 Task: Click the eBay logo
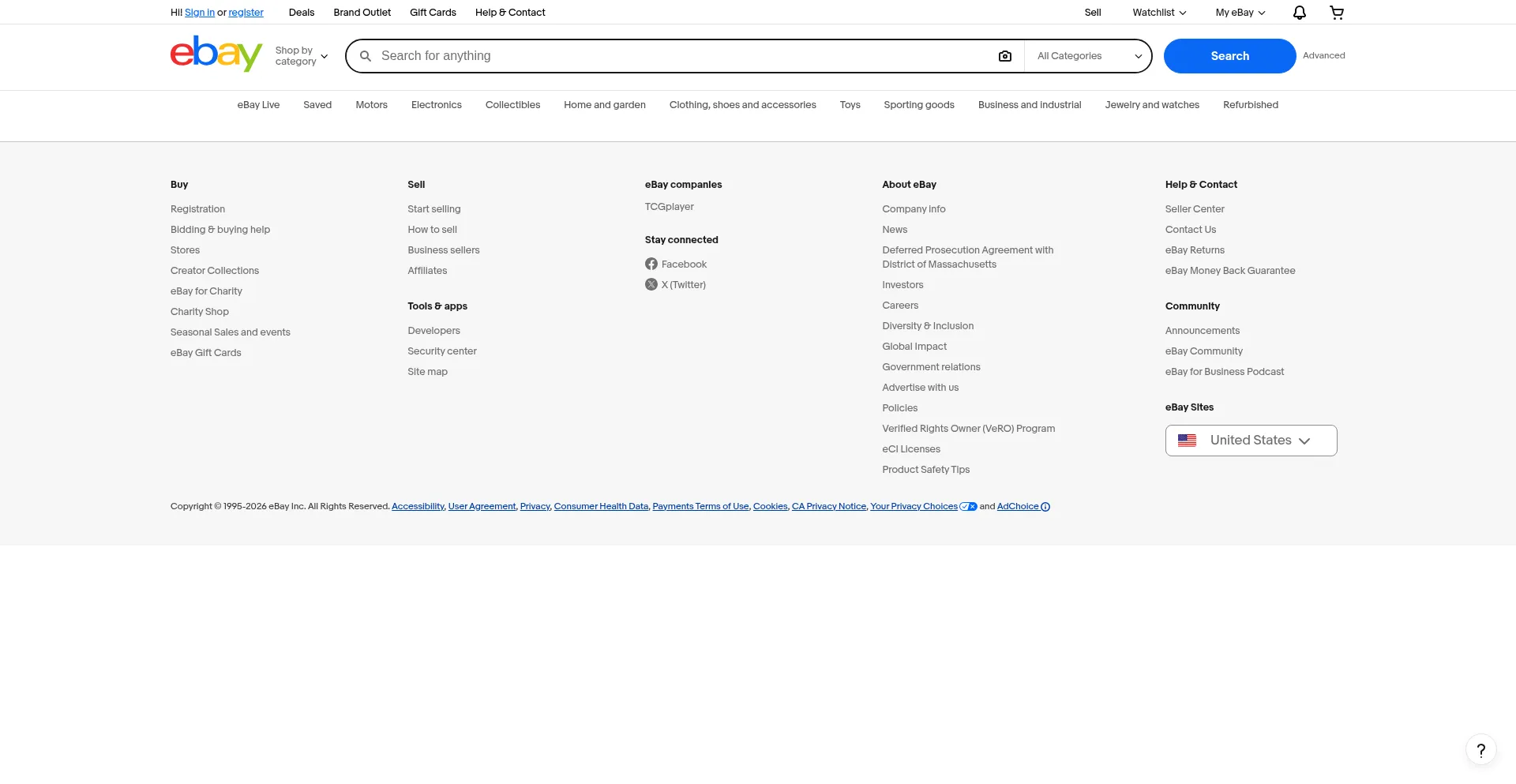click(x=216, y=54)
